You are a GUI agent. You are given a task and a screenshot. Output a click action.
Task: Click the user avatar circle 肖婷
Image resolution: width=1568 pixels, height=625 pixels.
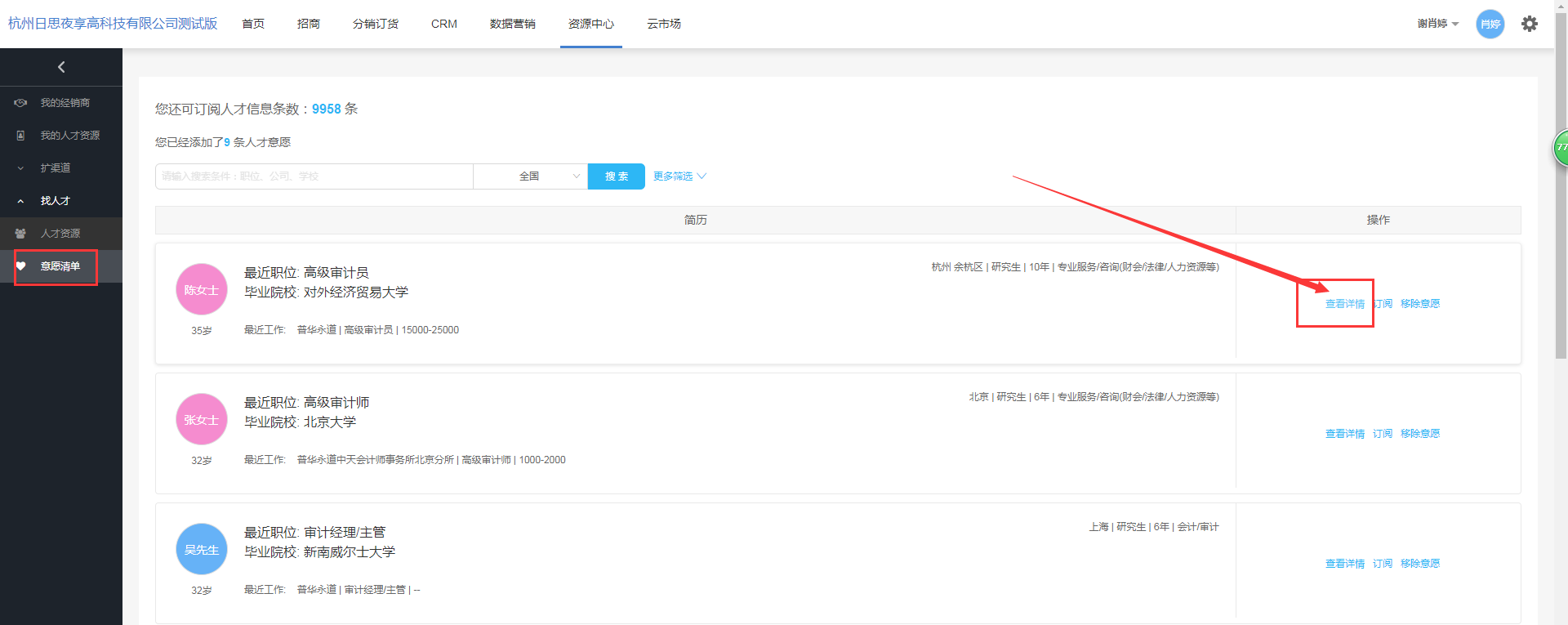[1490, 24]
